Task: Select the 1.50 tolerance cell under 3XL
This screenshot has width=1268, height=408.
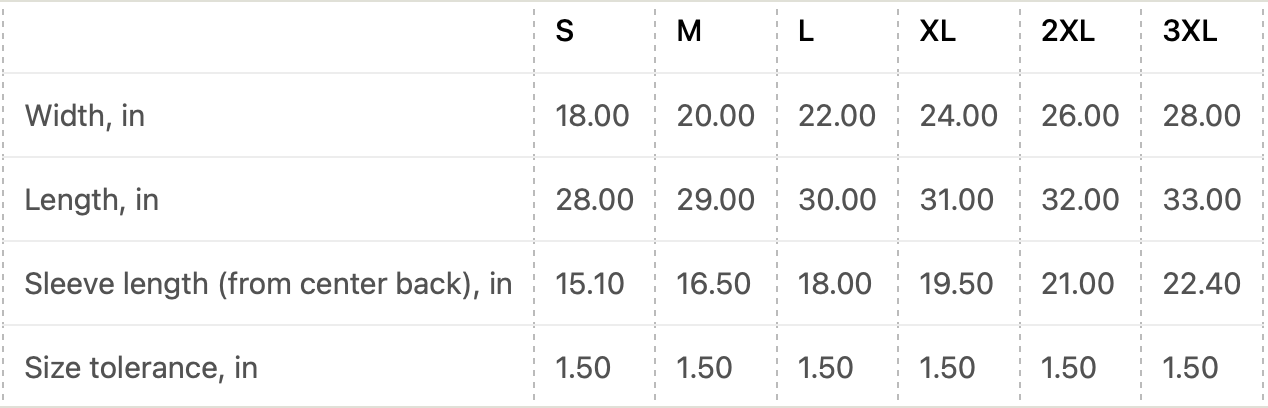Action: pyautogui.click(x=1190, y=368)
